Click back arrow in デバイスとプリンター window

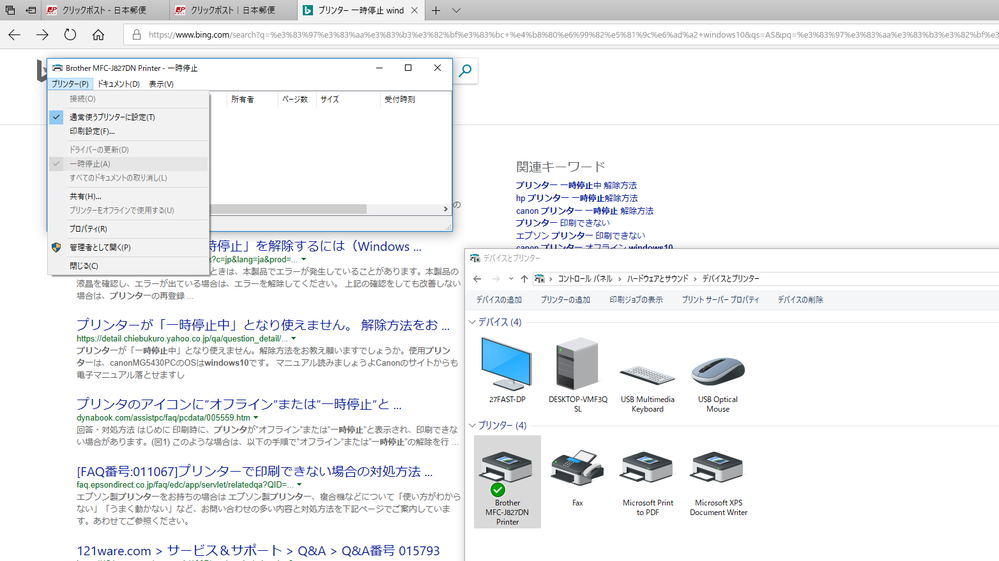477,279
